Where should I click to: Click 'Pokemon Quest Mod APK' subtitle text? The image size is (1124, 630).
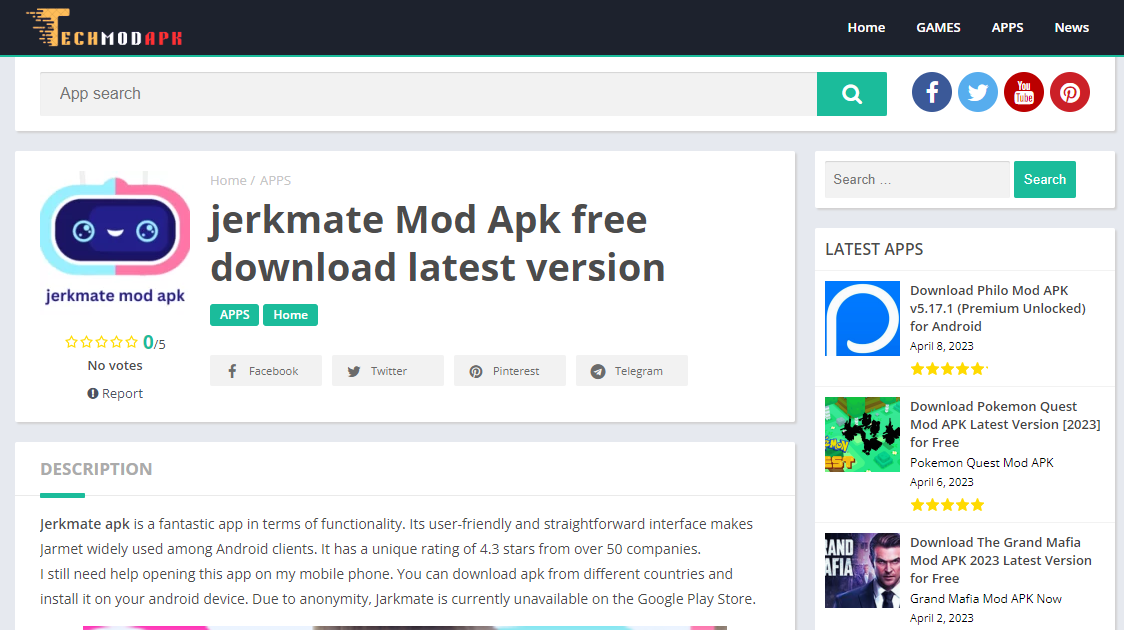pos(981,463)
